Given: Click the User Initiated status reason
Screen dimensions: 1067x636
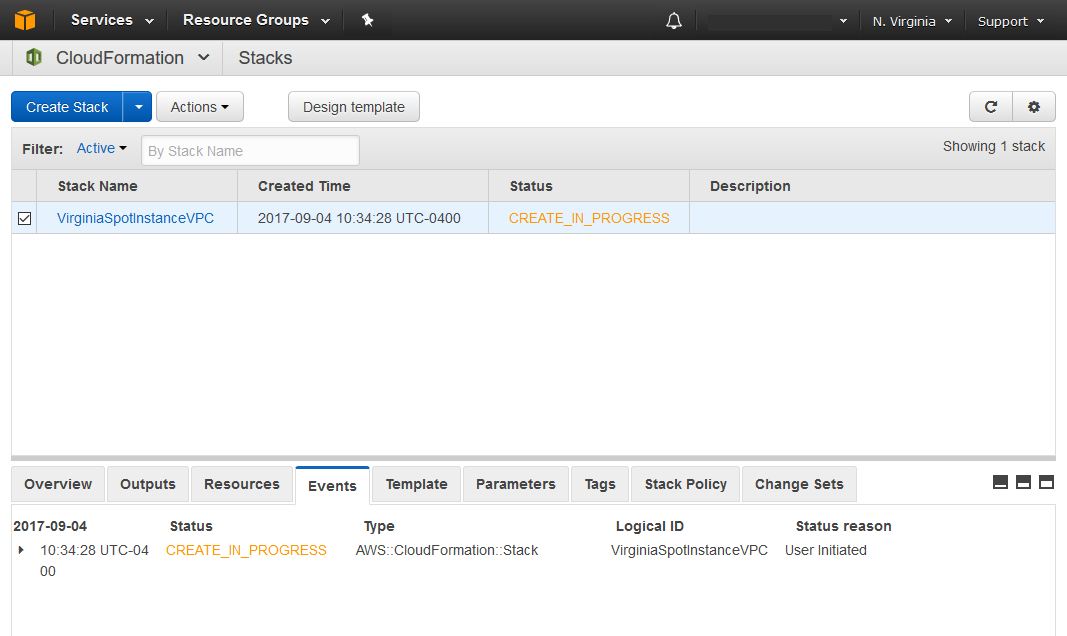Looking at the screenshot, I should [826, 550].
